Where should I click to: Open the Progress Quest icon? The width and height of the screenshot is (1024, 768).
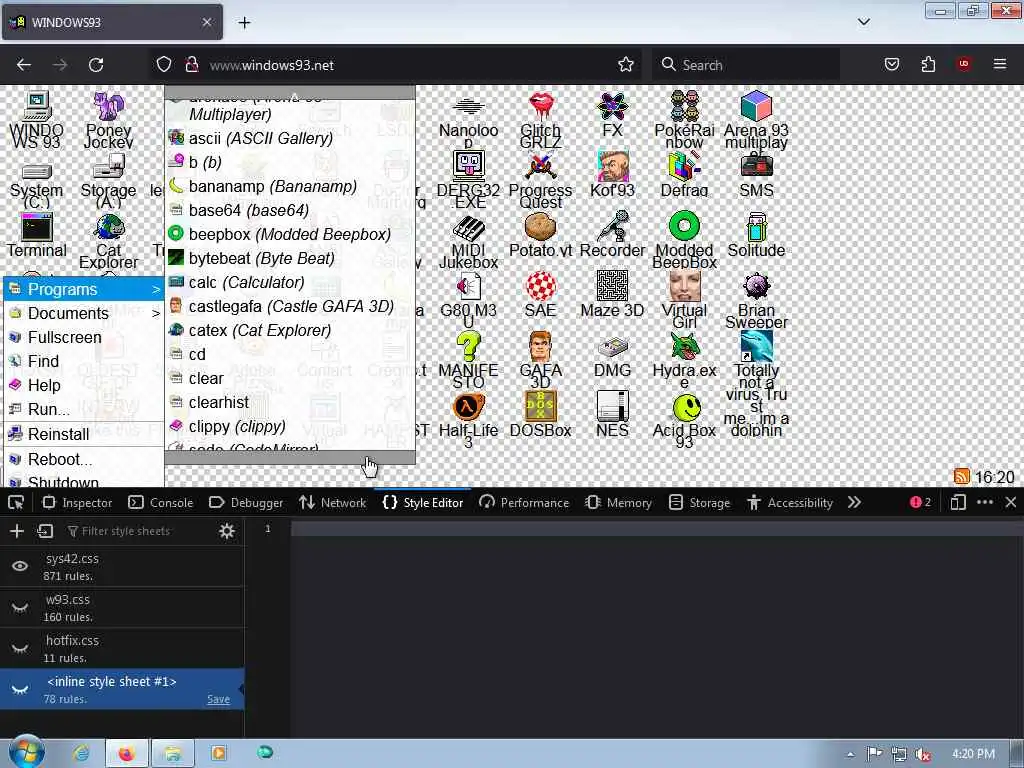pyautogui.click(x=541, y=181)
